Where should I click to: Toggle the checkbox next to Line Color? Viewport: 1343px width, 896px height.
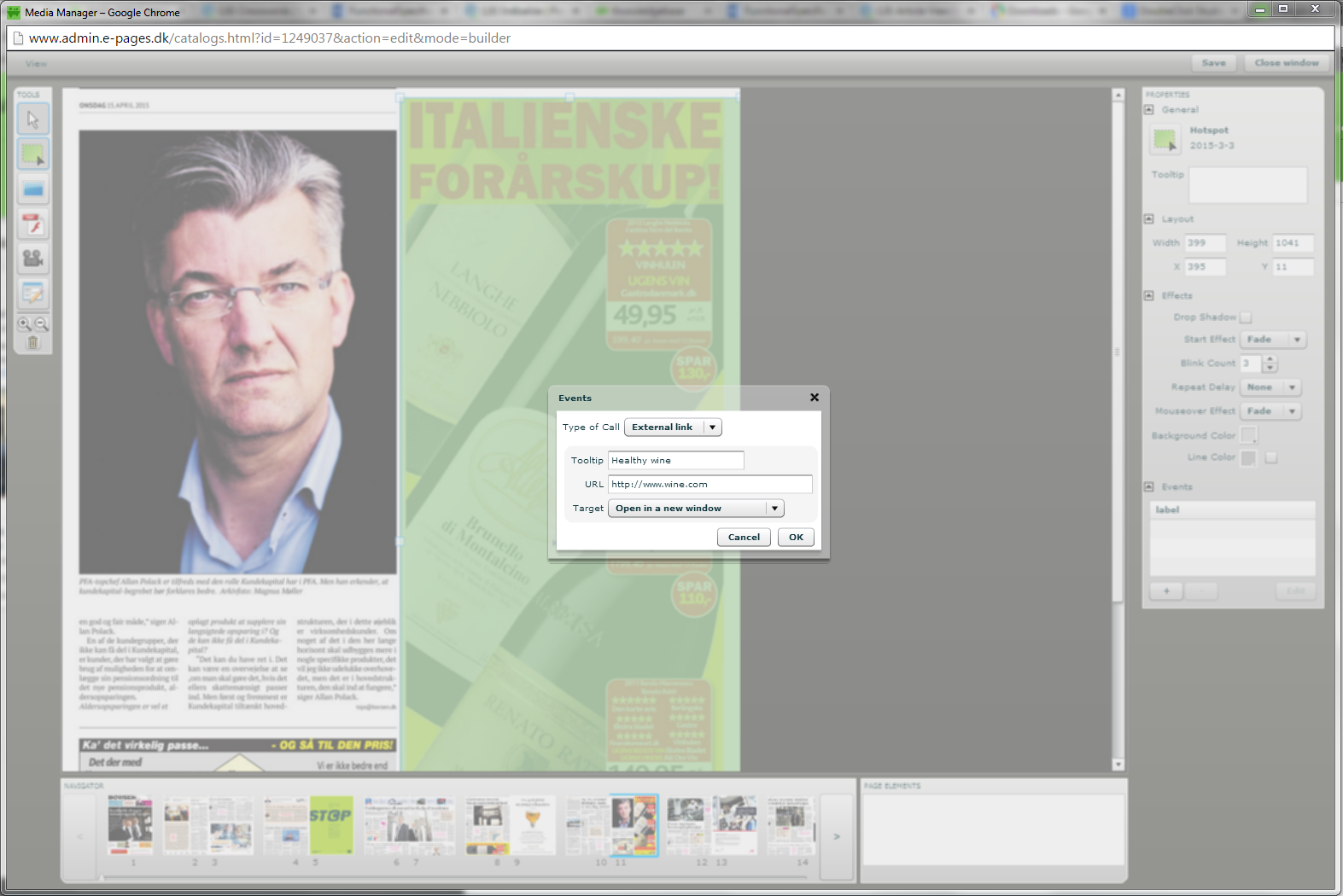click(1271, 458)
